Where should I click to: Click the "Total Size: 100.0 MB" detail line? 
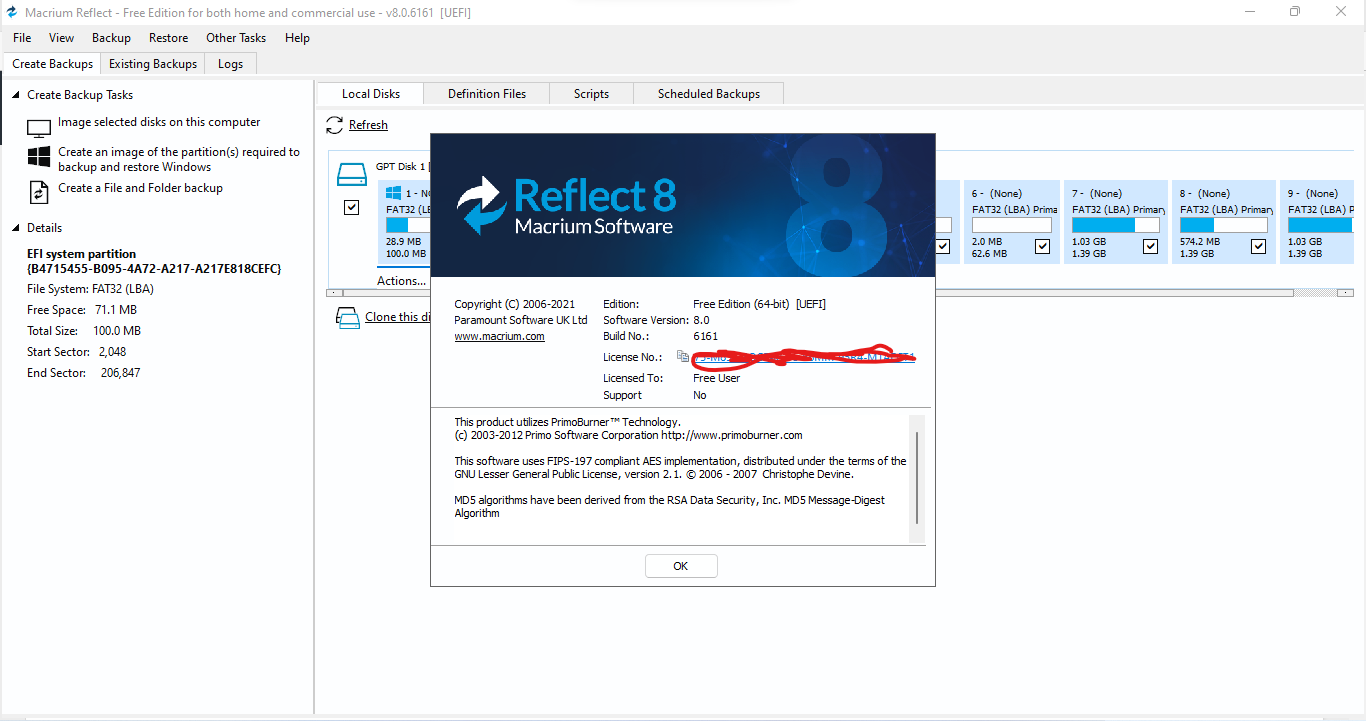coord(84,331)
